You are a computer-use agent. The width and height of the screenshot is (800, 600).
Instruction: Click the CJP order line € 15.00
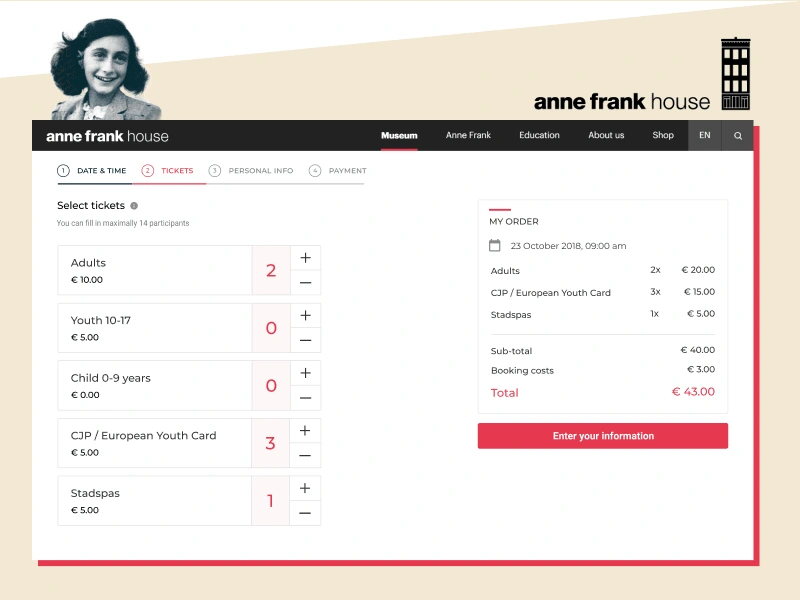click(699, 292)
